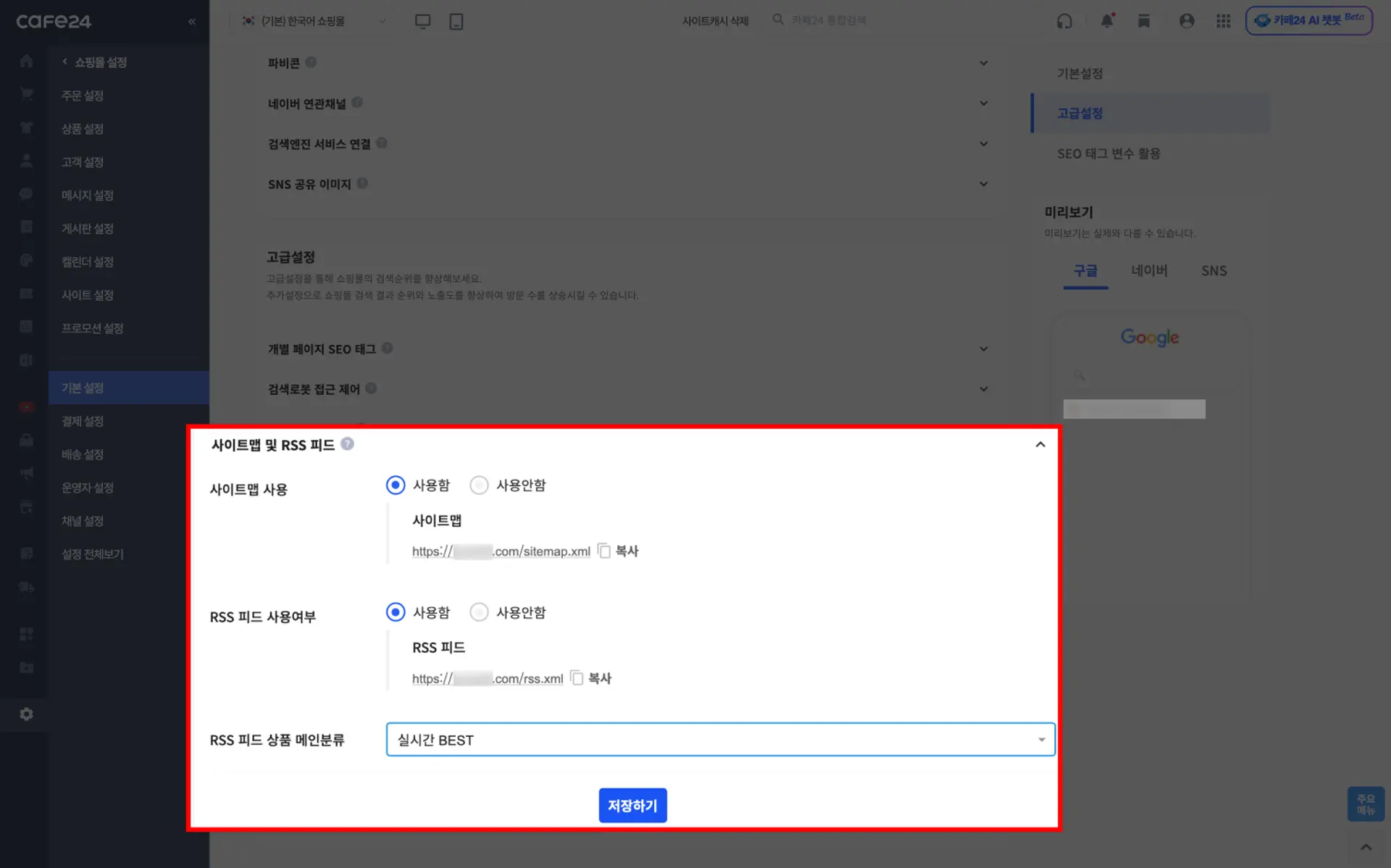
Task: Select 사용함 for RSS 피드 사용여부
Action: pyautogui.click(x=396, y=613)
